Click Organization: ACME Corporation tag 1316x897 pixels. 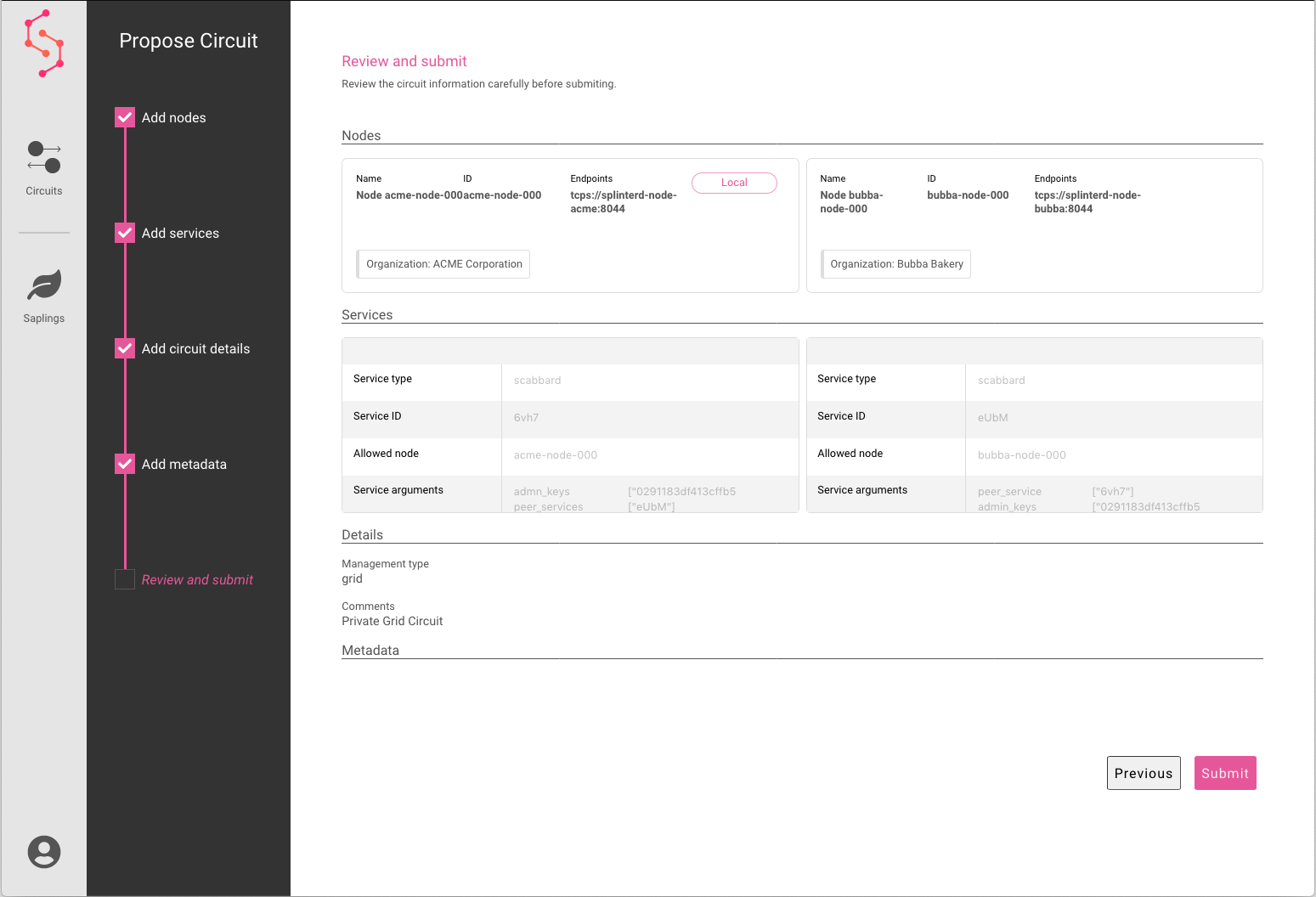coord(443,264)
